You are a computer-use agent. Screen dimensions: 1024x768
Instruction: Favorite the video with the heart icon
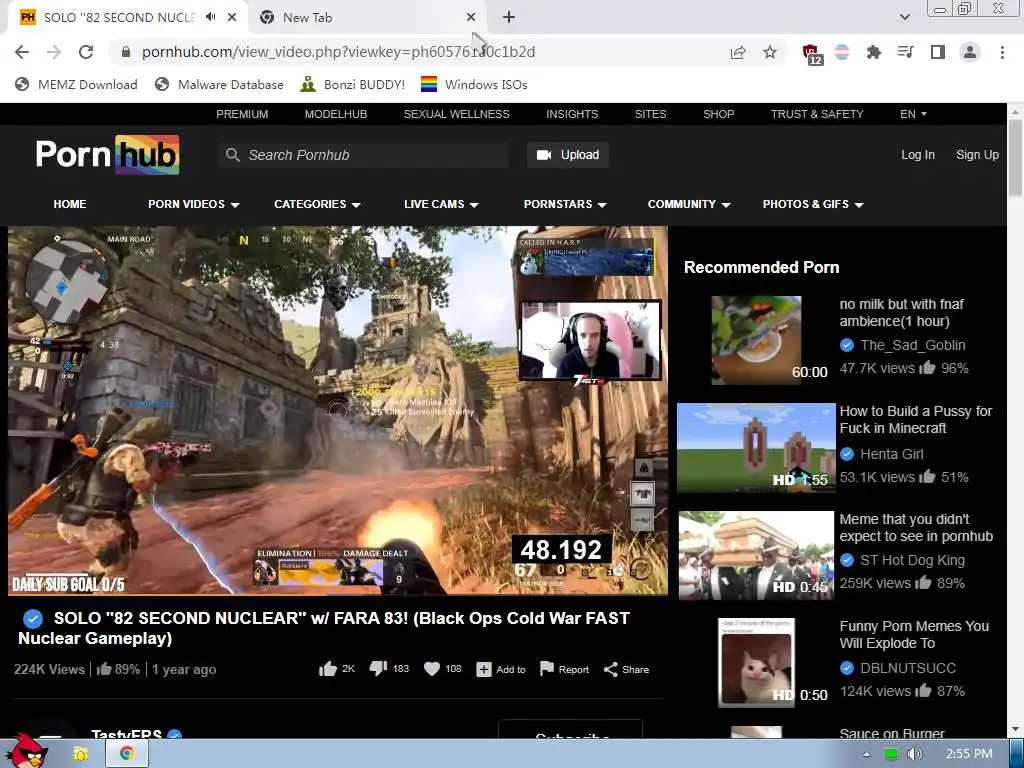[432, 669]
